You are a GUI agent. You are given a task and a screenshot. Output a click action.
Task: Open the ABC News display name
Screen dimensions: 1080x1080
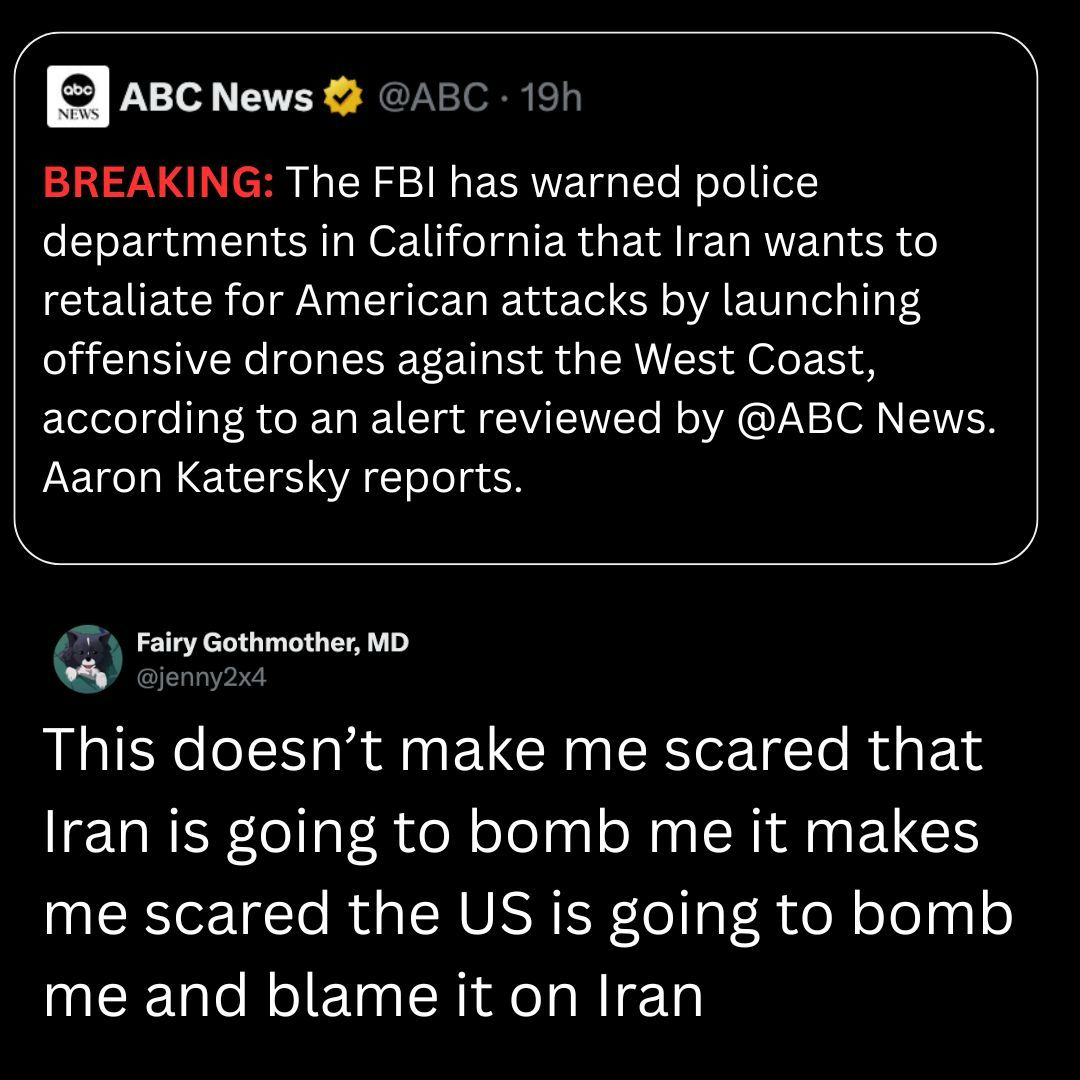point(216,98)
